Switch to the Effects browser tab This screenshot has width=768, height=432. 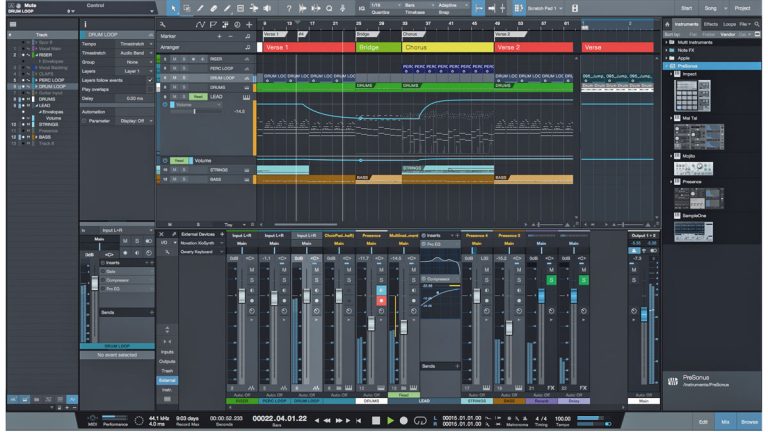[x=709, y=22]
